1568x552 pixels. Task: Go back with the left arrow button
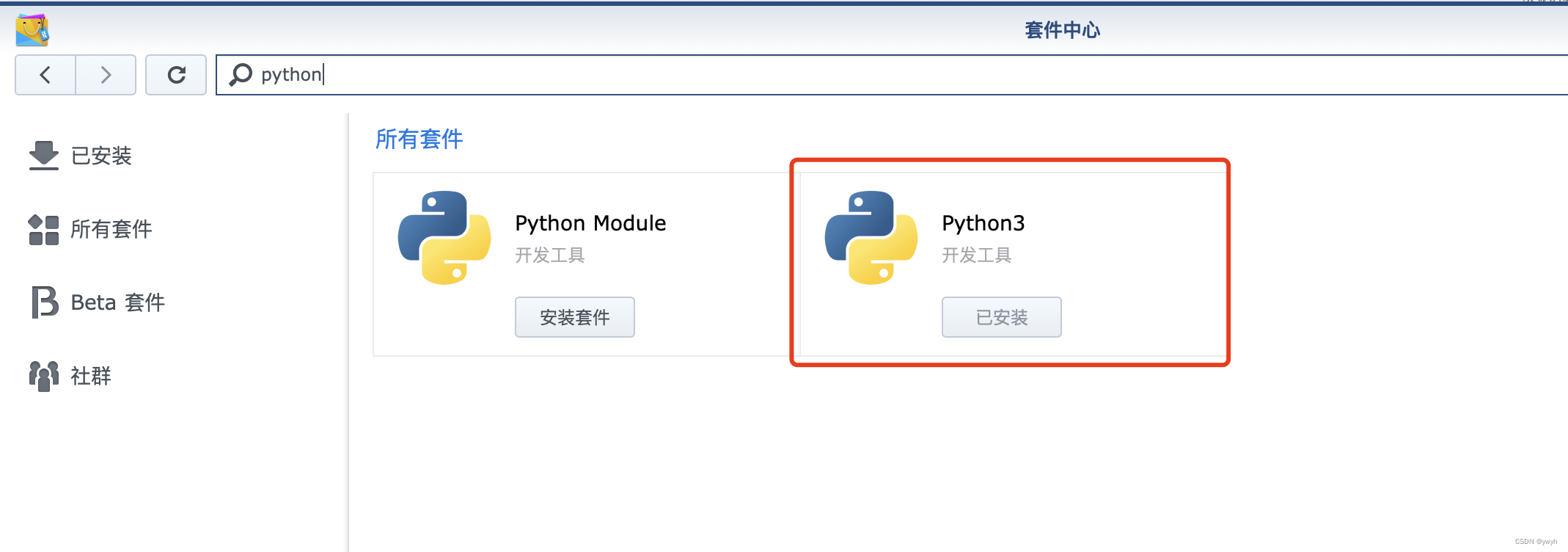click(45, 75)
